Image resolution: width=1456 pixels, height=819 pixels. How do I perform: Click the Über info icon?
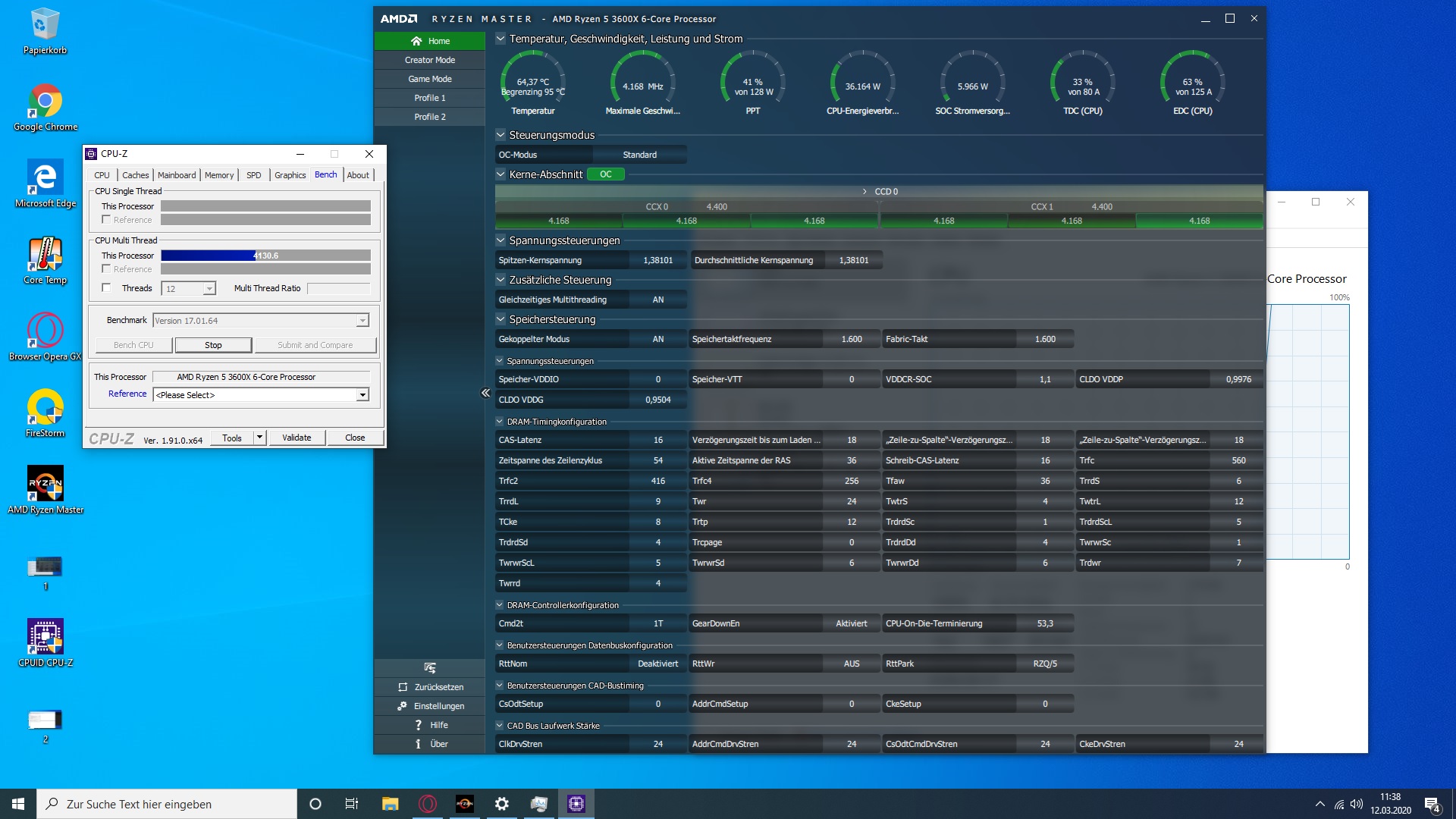point(418,744)
